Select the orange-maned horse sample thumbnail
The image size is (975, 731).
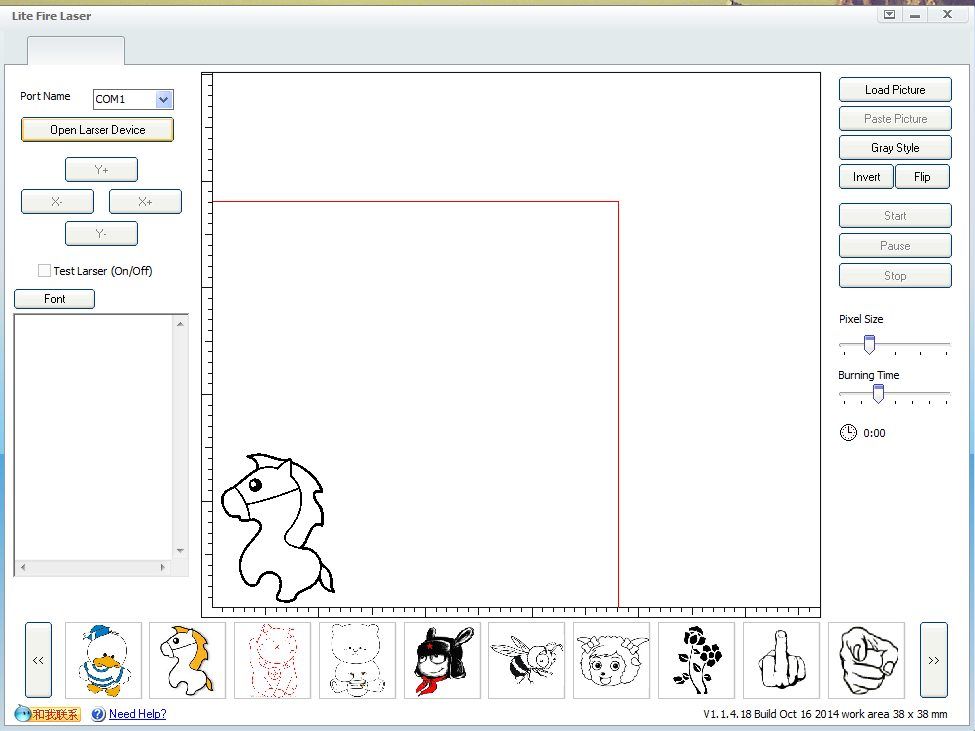pyautogui.click(x=188, y=660)
